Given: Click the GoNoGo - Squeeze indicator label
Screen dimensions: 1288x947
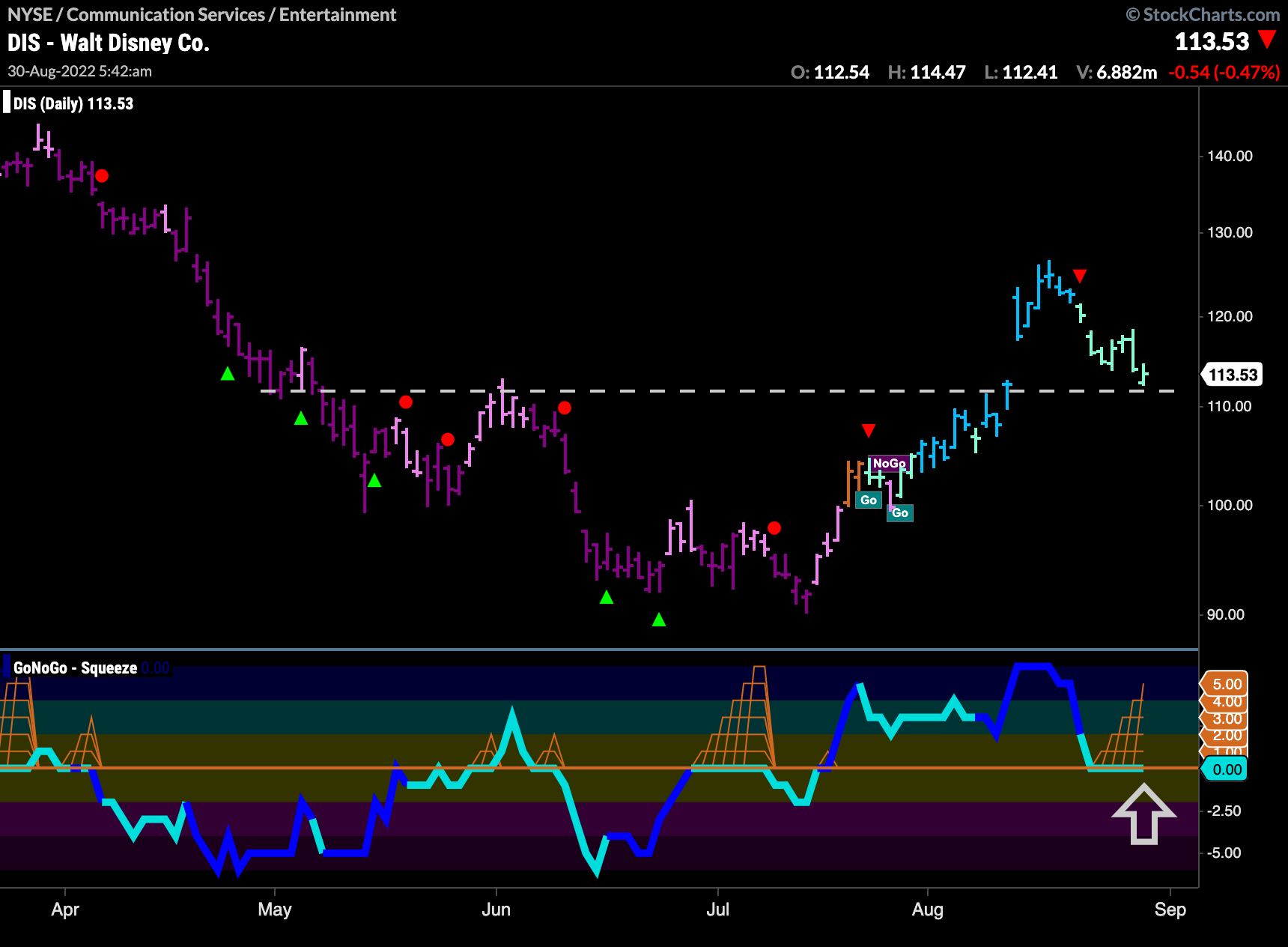Looking at the screenshot, I should click(75, 668).
